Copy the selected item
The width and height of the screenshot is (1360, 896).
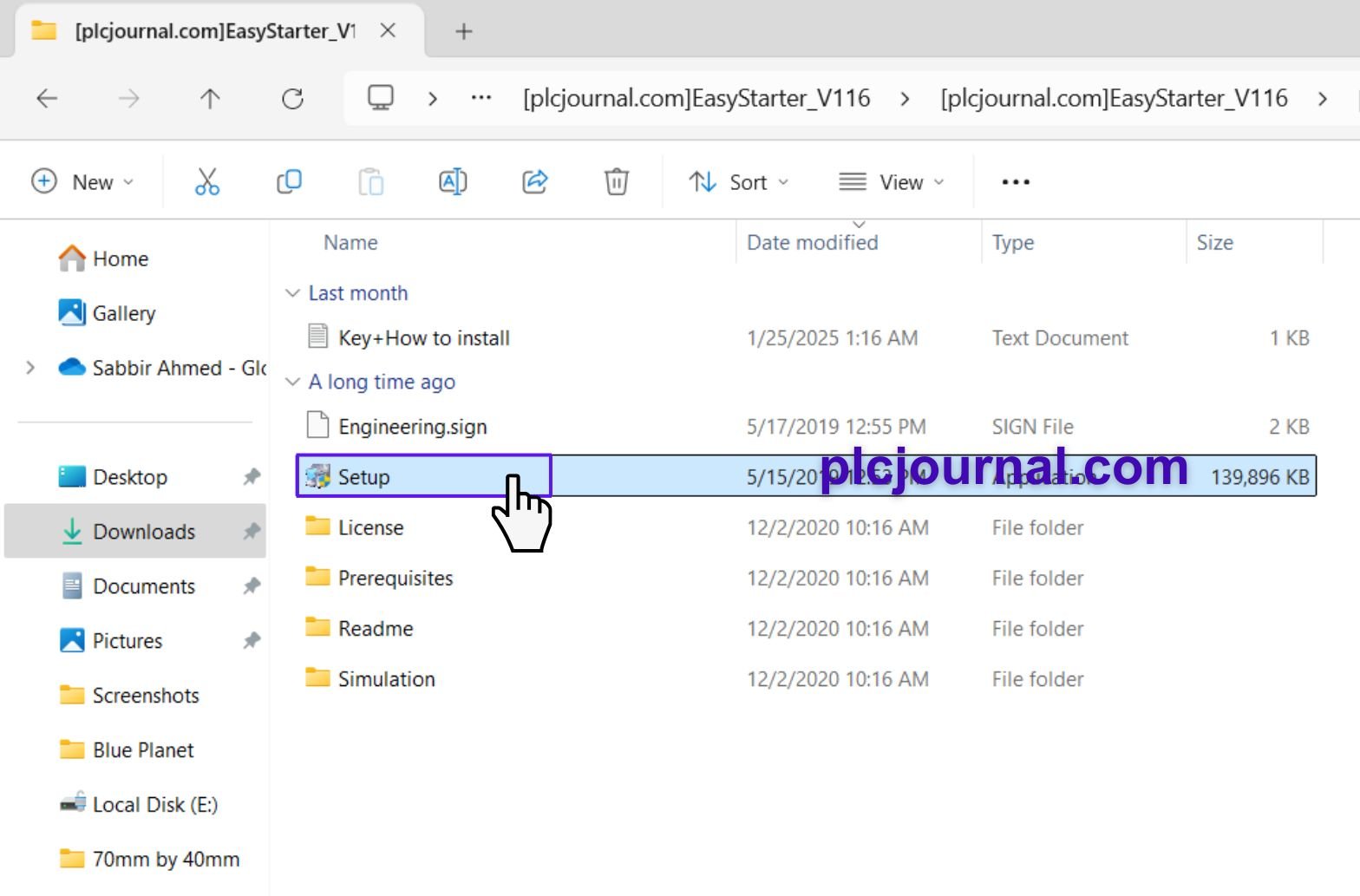pyautogui.click(x=289, y=182)
